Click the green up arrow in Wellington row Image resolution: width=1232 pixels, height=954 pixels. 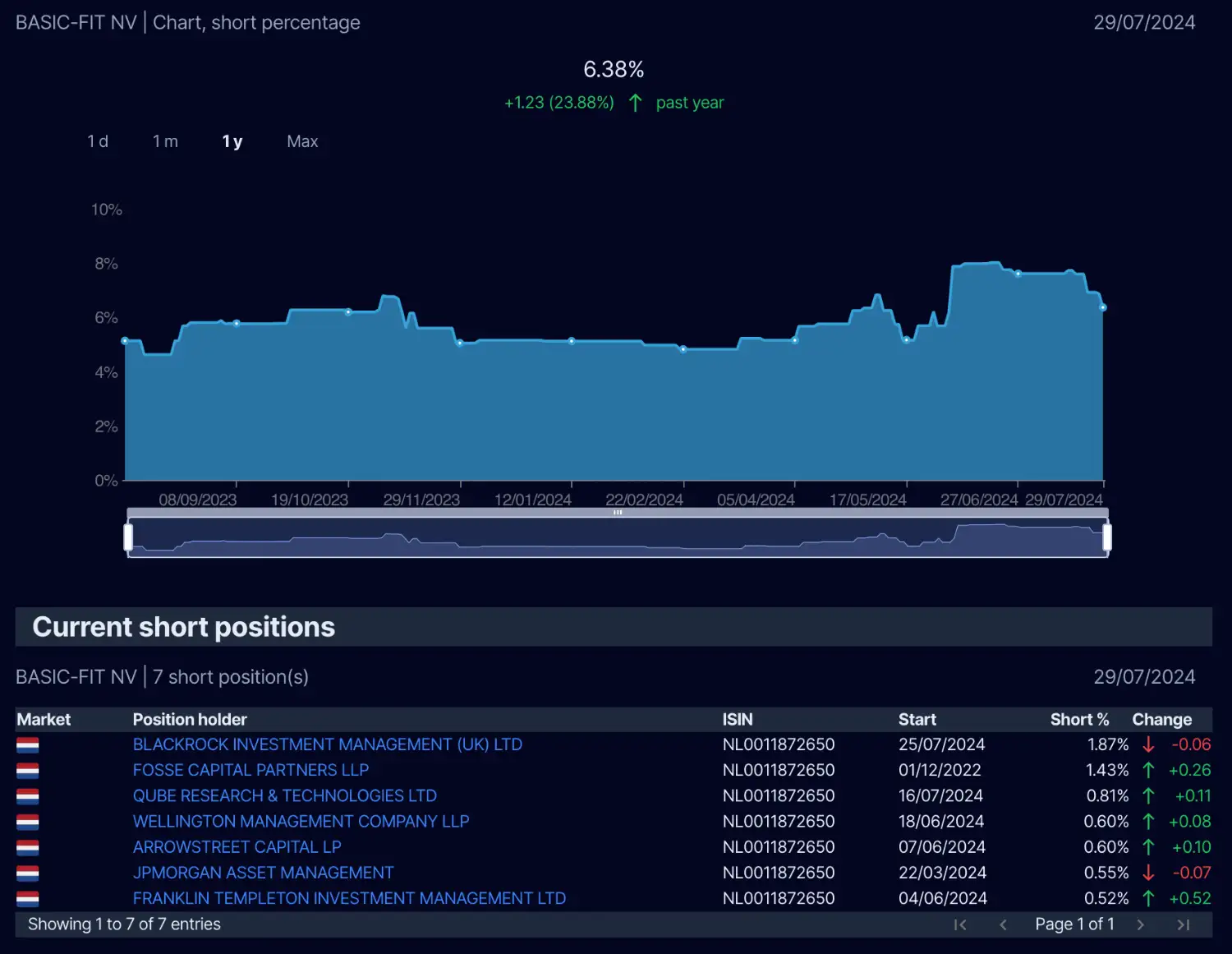[x=1148, y=821]
